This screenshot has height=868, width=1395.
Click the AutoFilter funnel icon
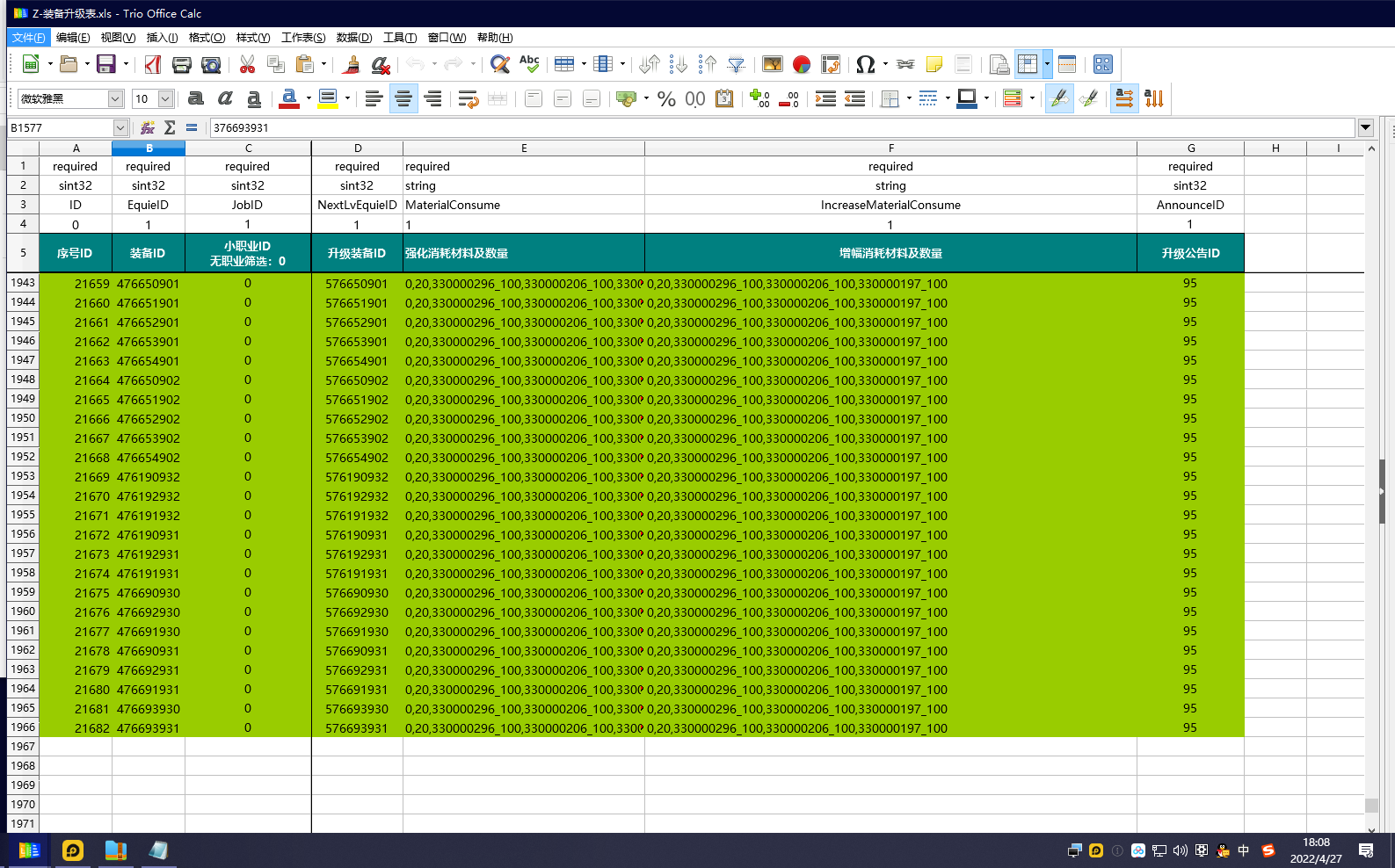tap(737, 64)
